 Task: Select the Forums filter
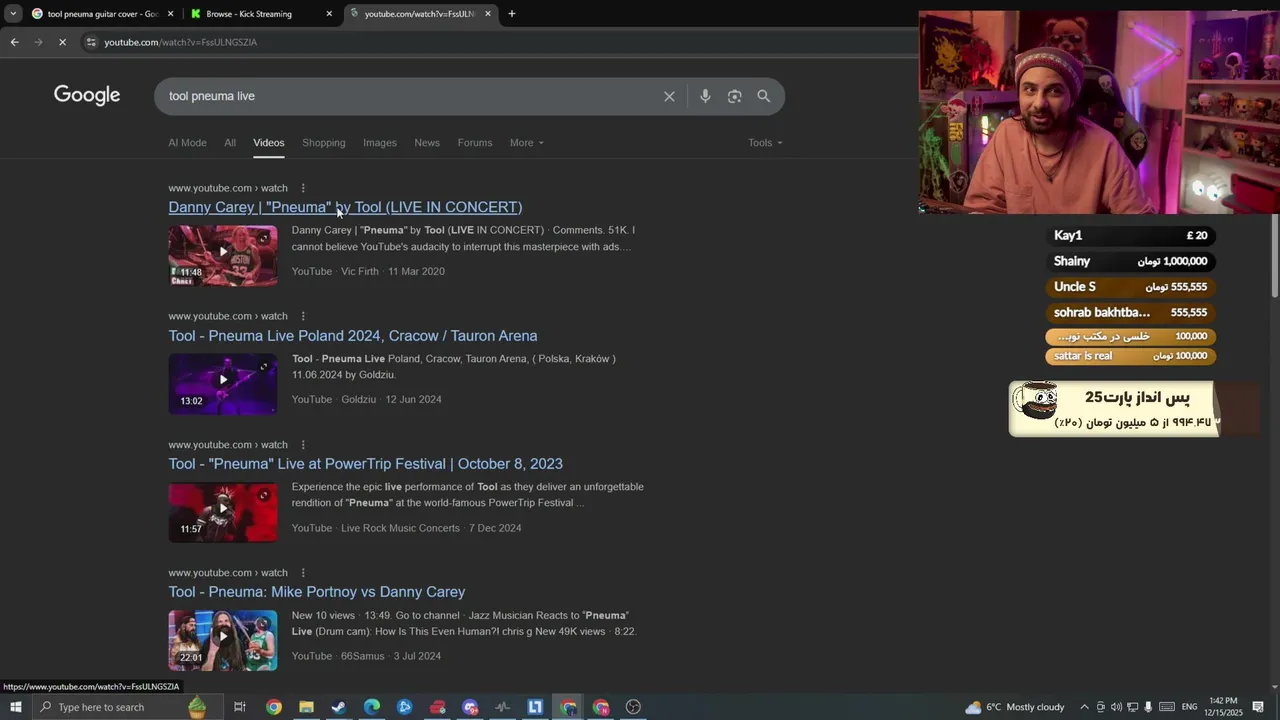pyautogui.click(x=475, y=143)
